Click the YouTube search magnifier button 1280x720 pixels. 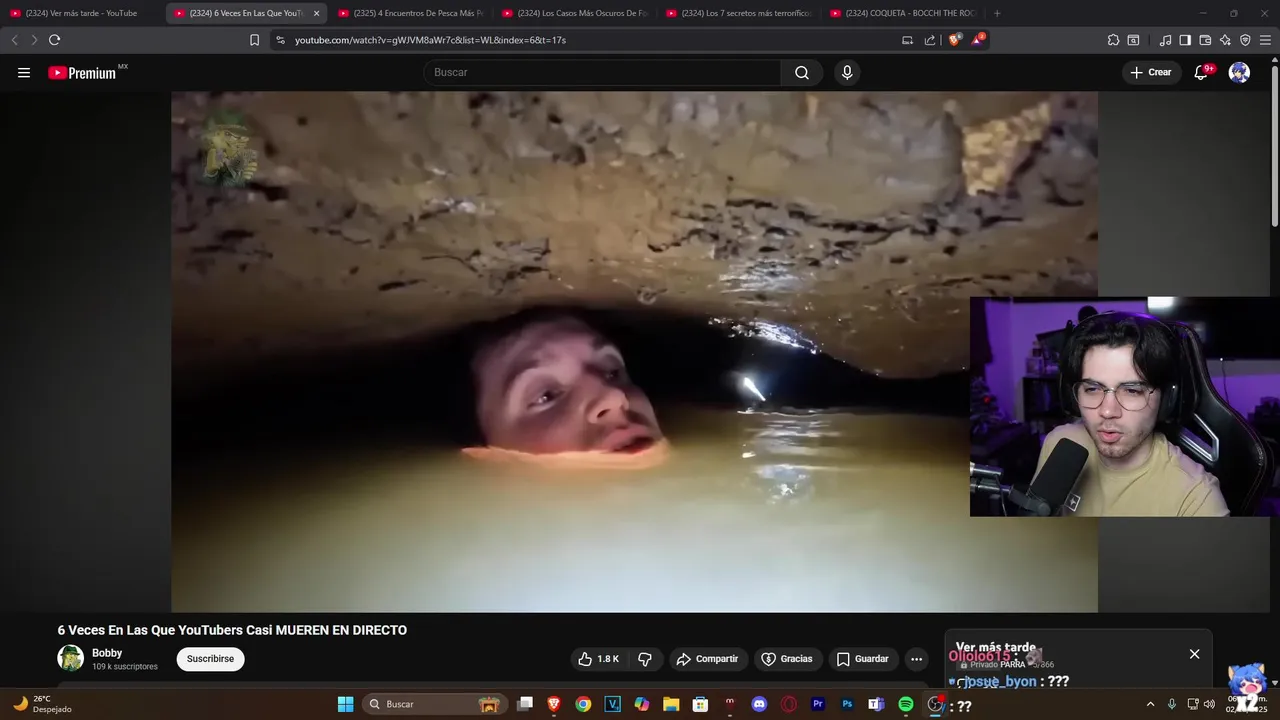point(802,72)
